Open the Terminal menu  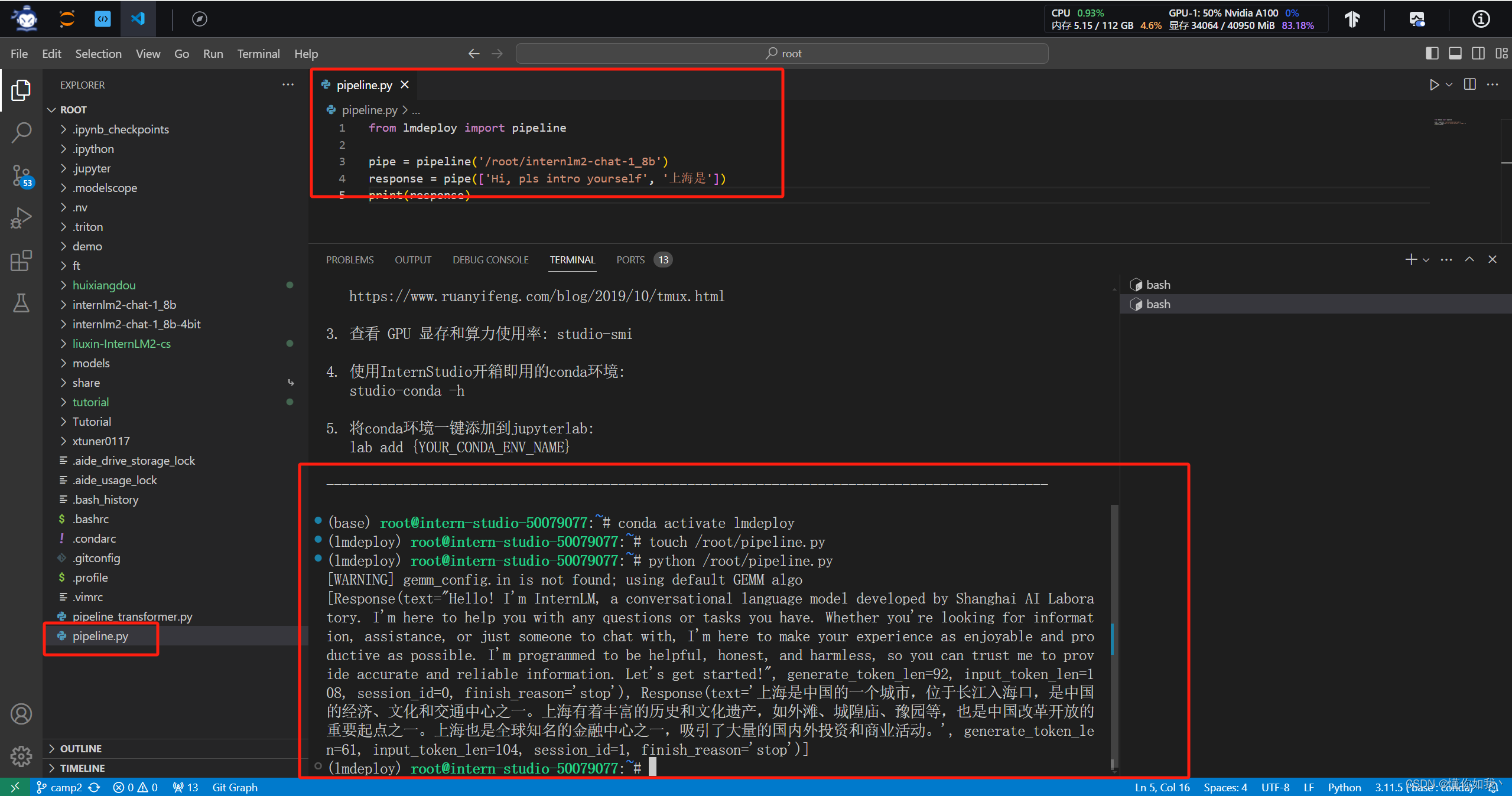(258, 54)
